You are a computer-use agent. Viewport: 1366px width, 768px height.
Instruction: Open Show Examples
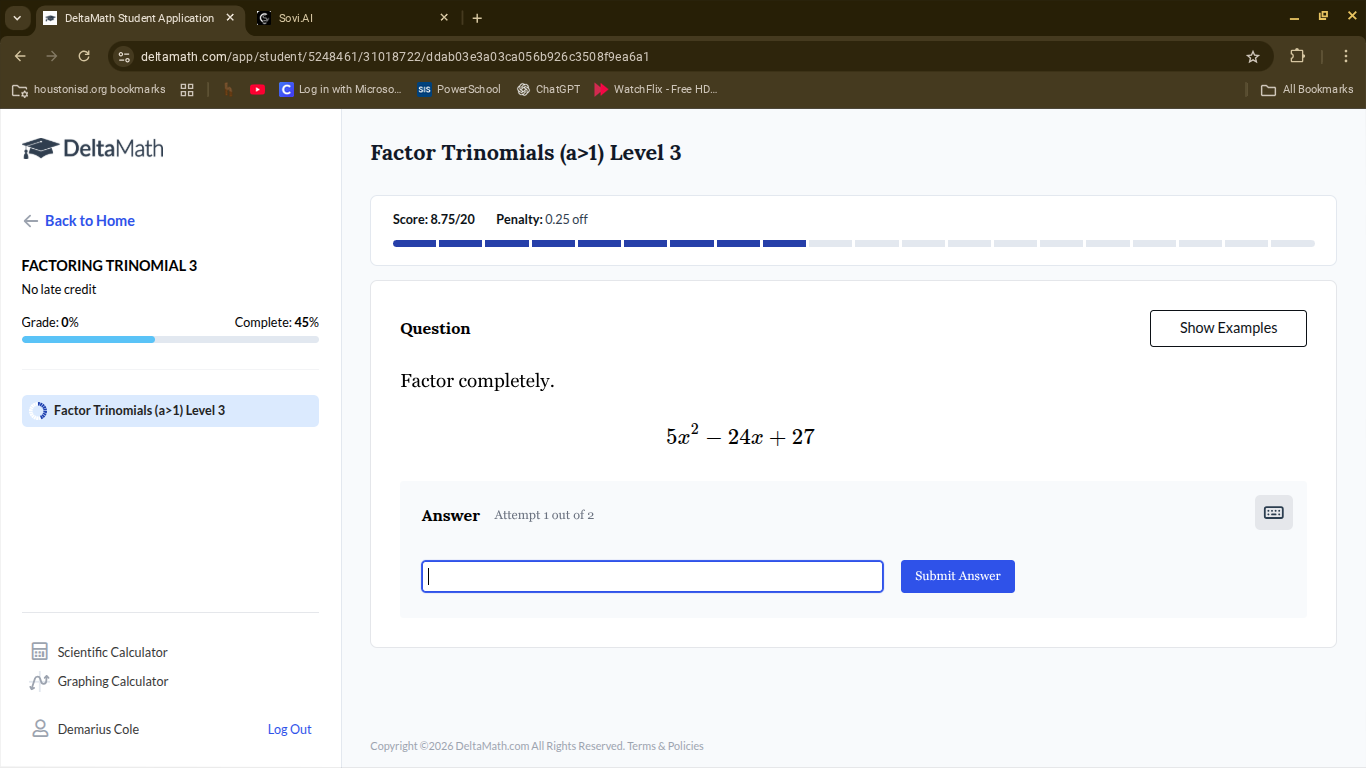(x=1228, y=328)
